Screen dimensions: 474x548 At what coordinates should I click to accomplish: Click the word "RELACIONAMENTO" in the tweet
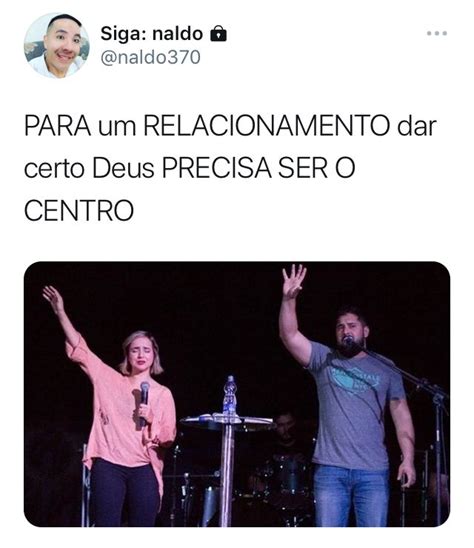(267, 126)
